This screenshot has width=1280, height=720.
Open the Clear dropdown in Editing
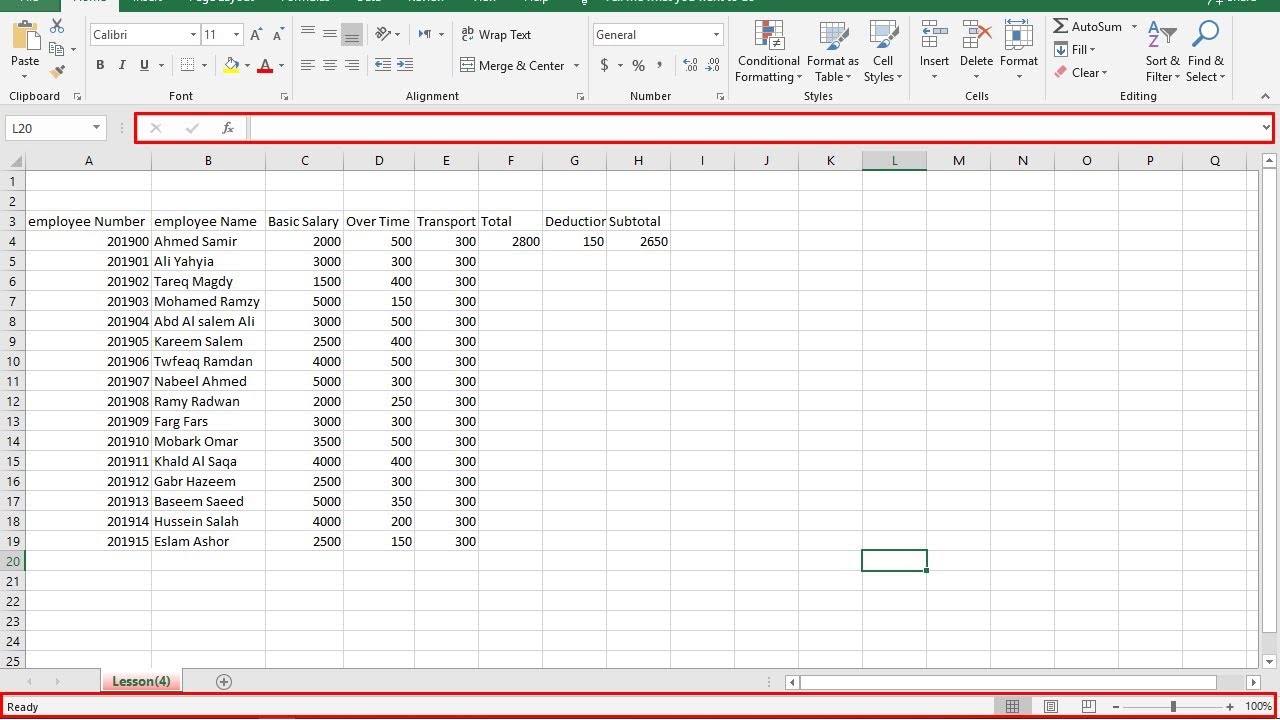1081,73
